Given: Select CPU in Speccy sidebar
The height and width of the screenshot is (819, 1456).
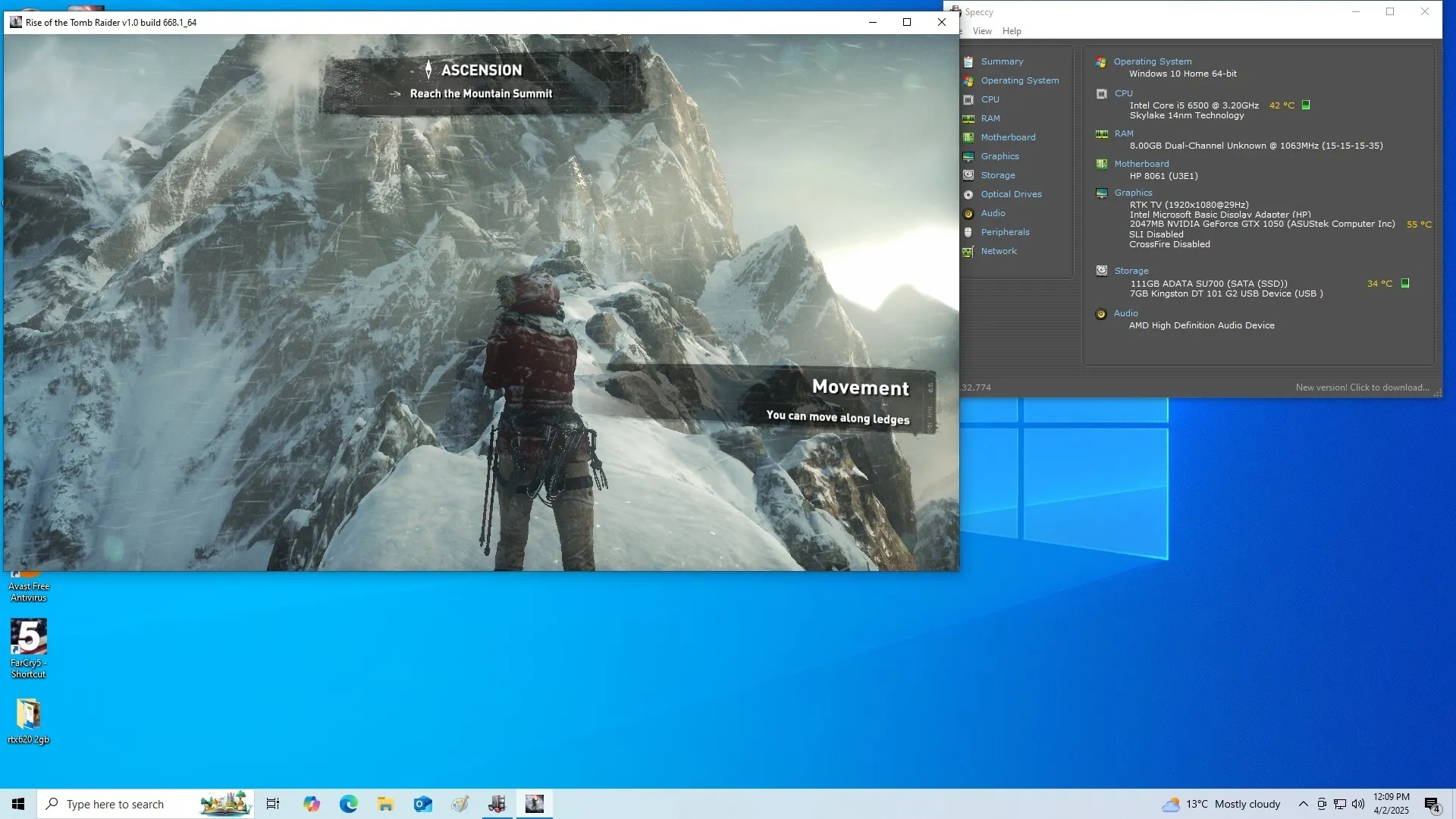Looking at the screenshot, I should 990,99.
